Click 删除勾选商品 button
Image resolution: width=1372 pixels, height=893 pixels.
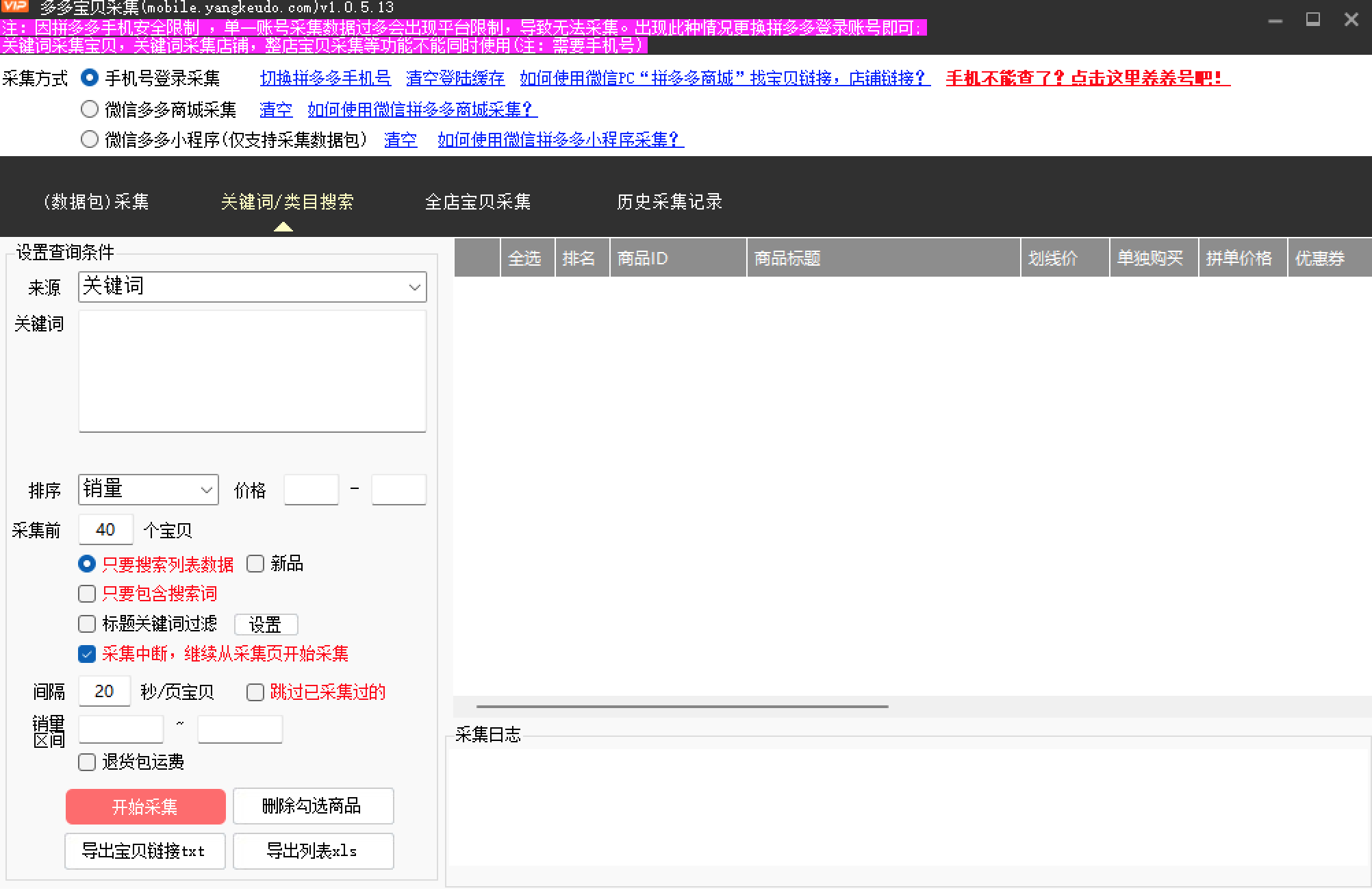tap(314, 806)
